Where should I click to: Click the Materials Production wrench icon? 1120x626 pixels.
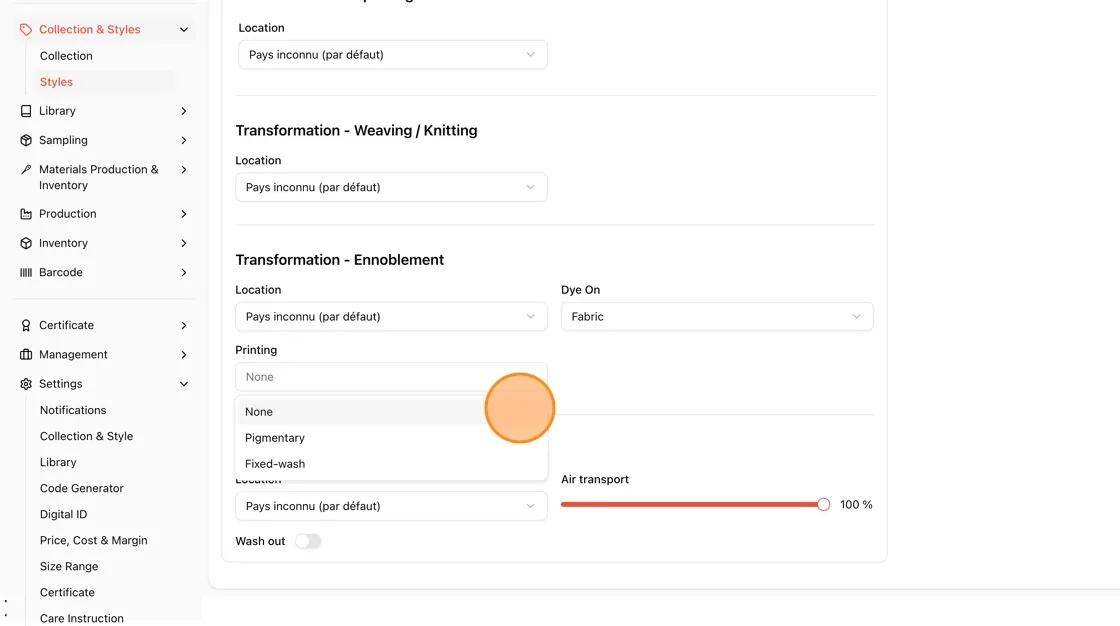pyautogui.click(x=26, y=169)
